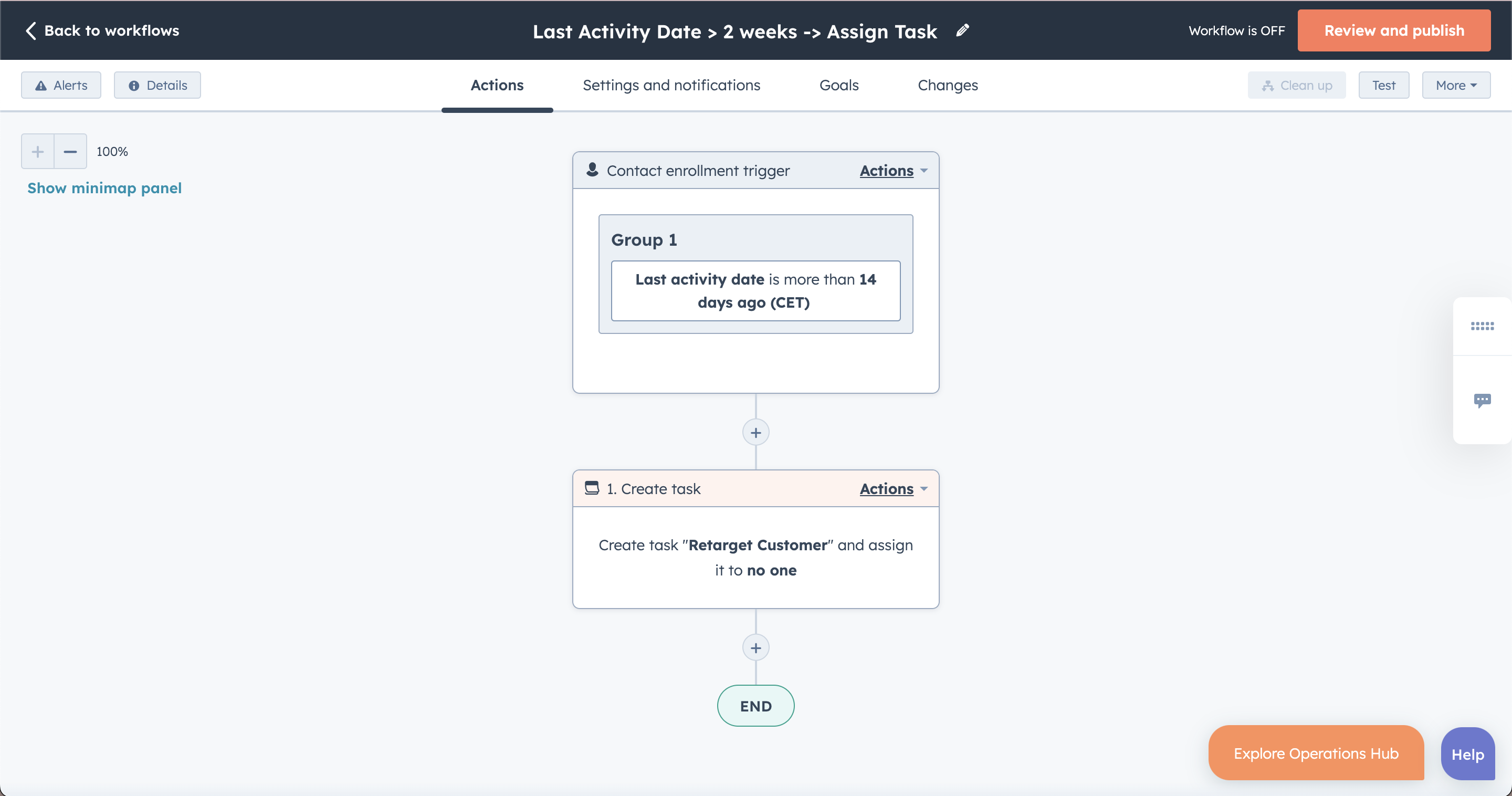Zoom out using the minus button
Image resolution: width=1512 pixels, height=796 pixels.
[x=70, y=151]
